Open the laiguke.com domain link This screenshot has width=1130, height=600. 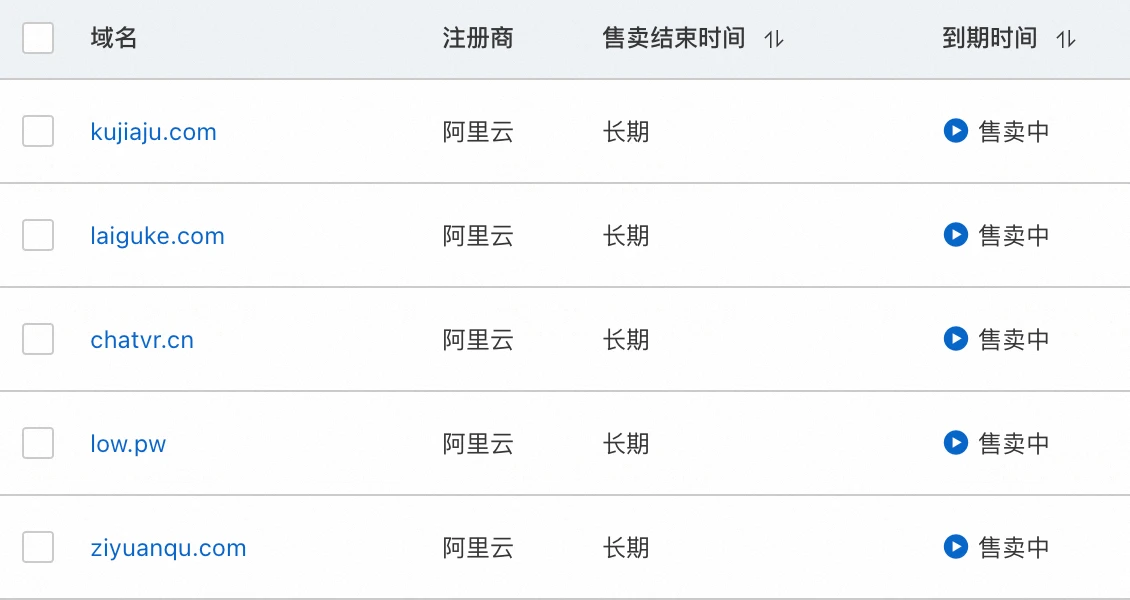point(157,236)
